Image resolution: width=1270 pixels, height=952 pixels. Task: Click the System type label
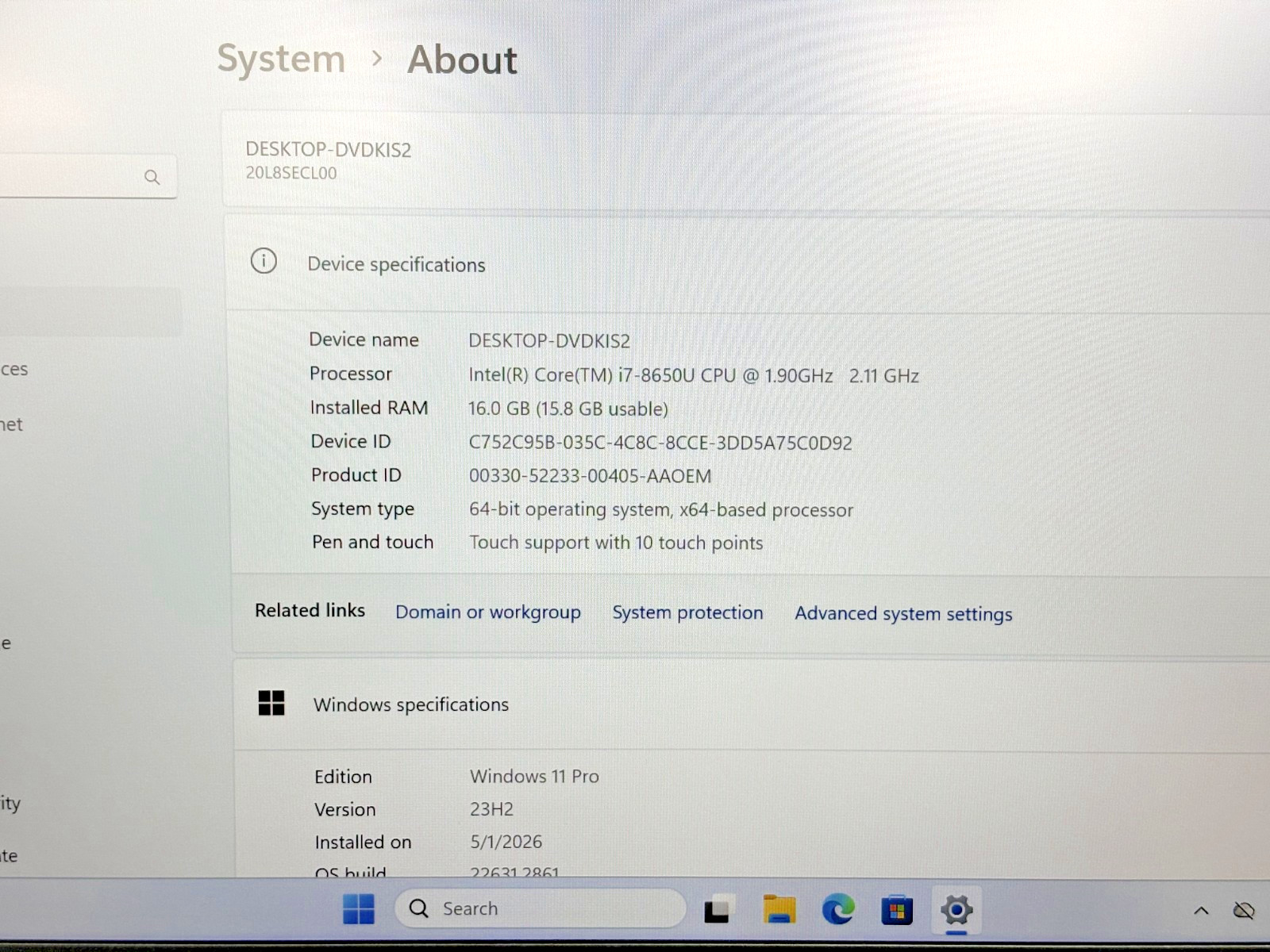click(x=363, y=509)
